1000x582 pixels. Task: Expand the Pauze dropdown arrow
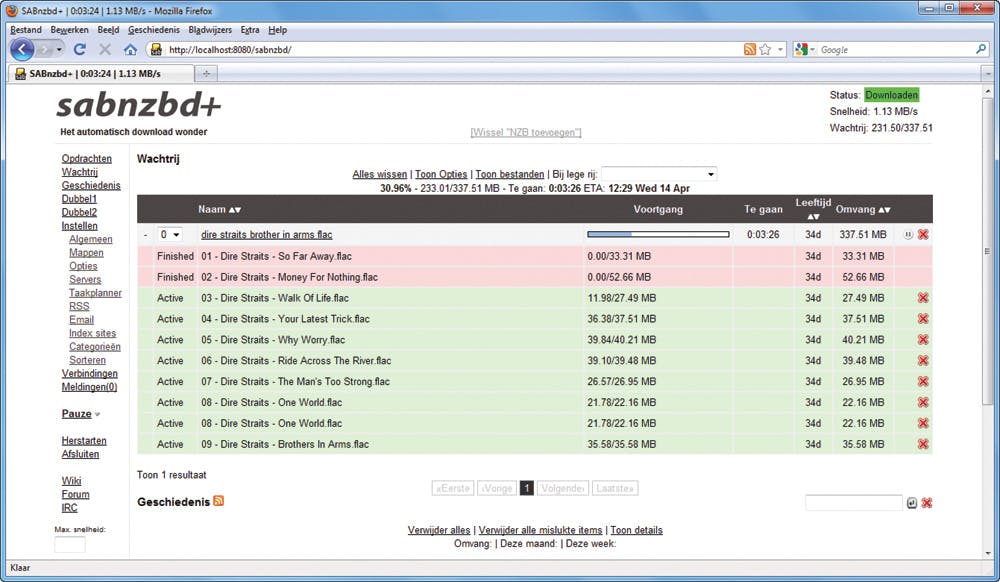tap(98, 414)
